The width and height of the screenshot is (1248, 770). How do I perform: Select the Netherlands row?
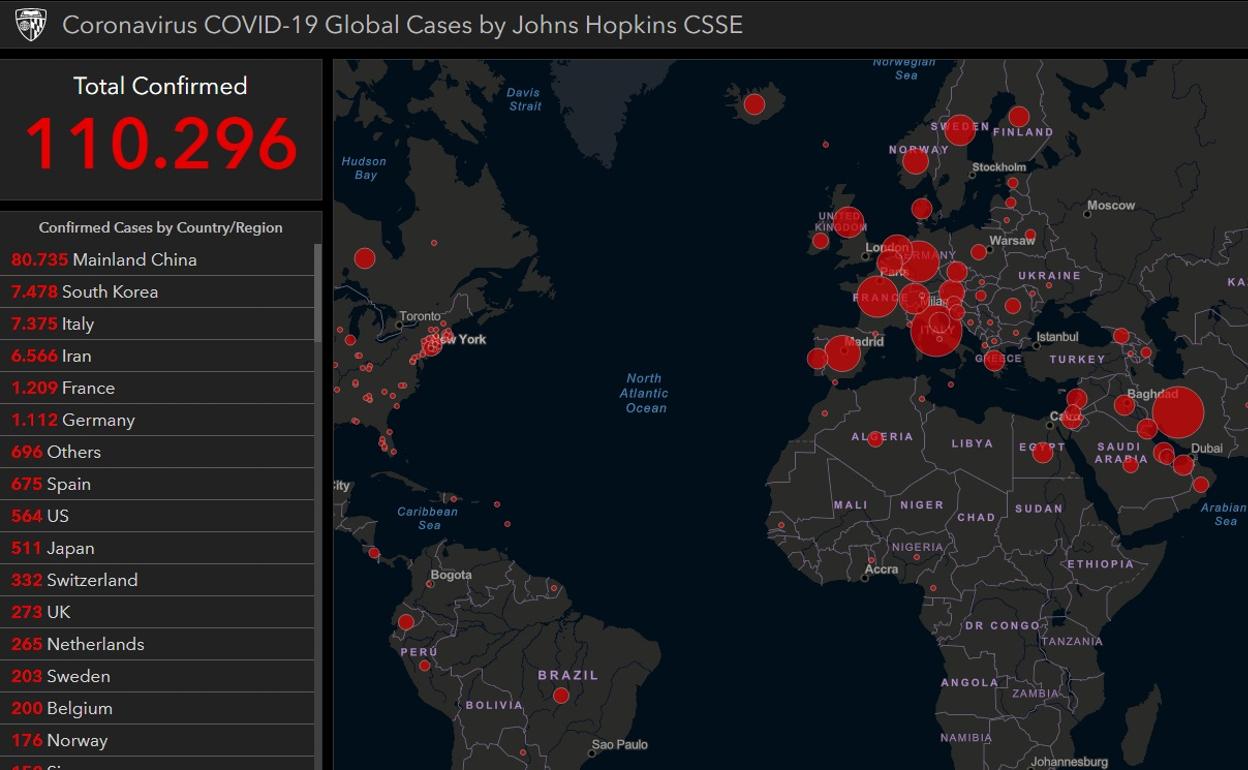point(157,644)
